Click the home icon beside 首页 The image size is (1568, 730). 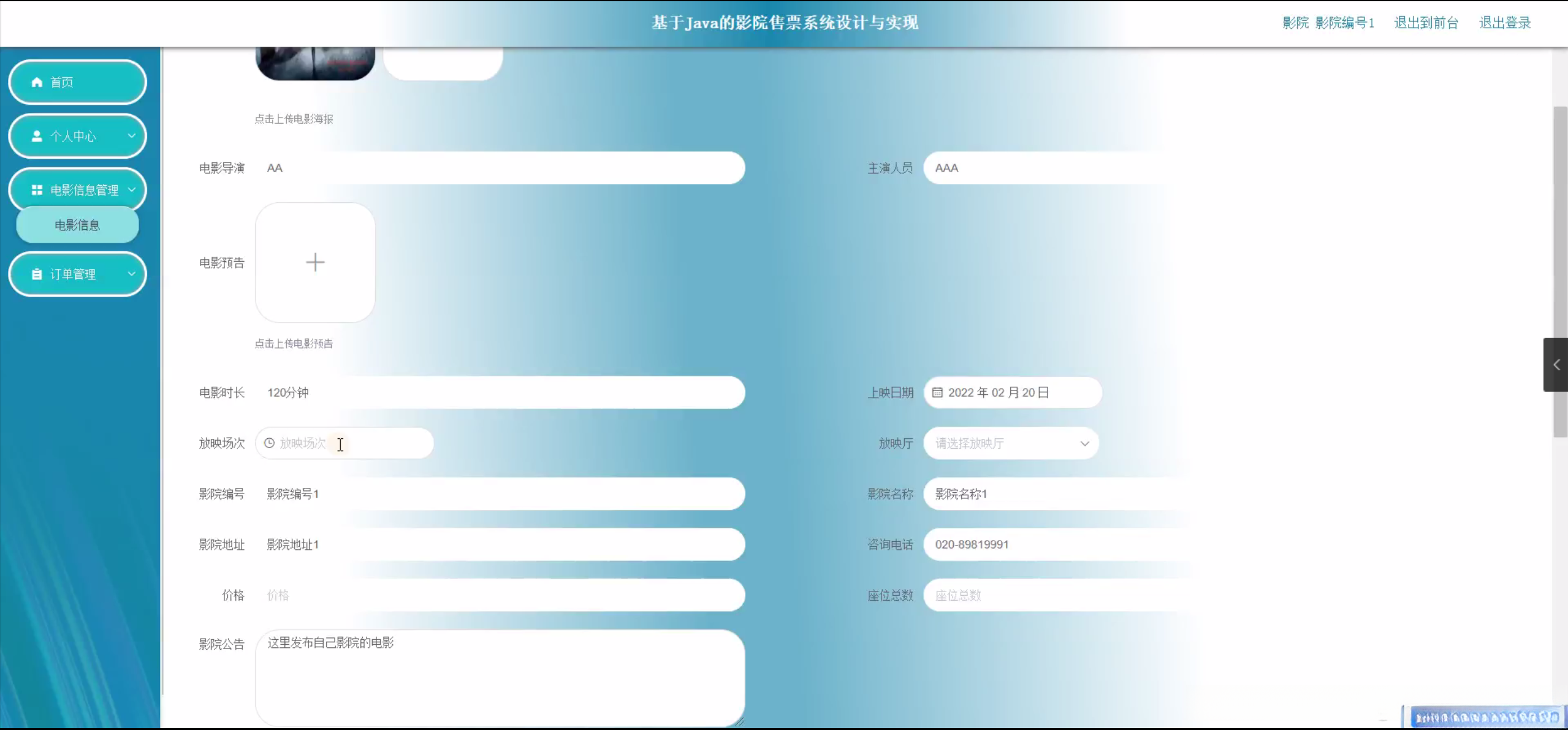[x=37, y=82]
